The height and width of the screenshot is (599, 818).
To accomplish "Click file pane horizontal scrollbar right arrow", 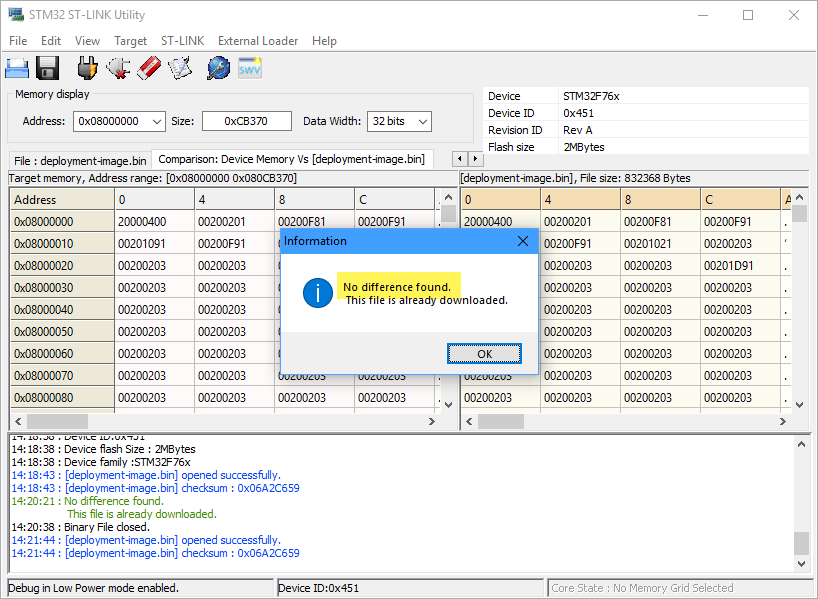I will coord(783,421).
